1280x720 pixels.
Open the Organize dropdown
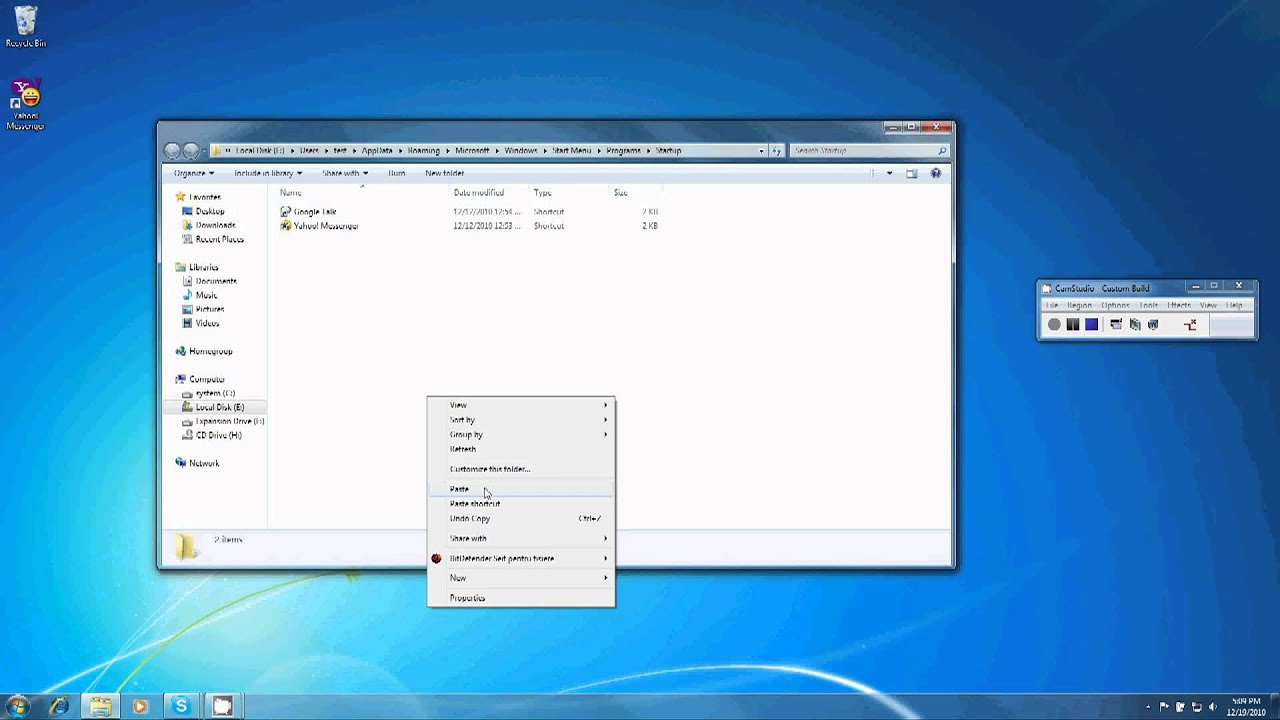[x=194, y=173]
